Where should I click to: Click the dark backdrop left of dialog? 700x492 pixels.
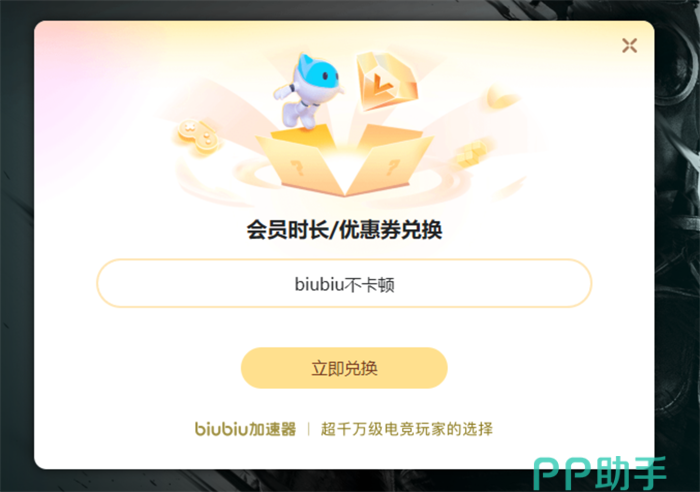(x=17, y=246)
